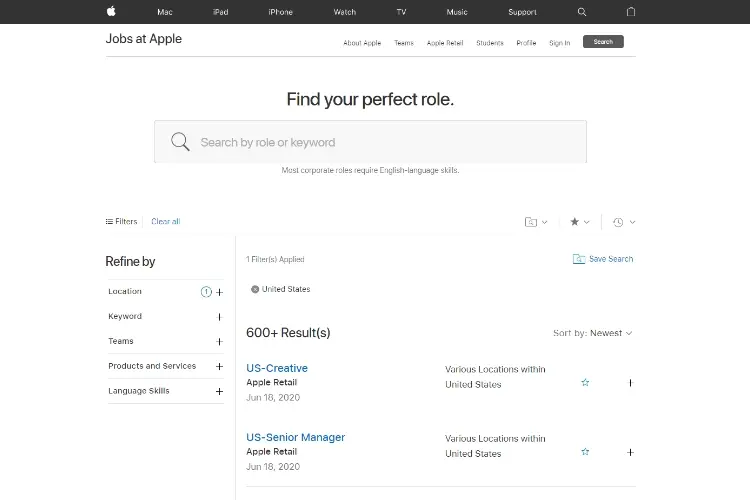Screen dimensions: 750x500
Task: Open the Mac menu
Action: pos(165,12)
